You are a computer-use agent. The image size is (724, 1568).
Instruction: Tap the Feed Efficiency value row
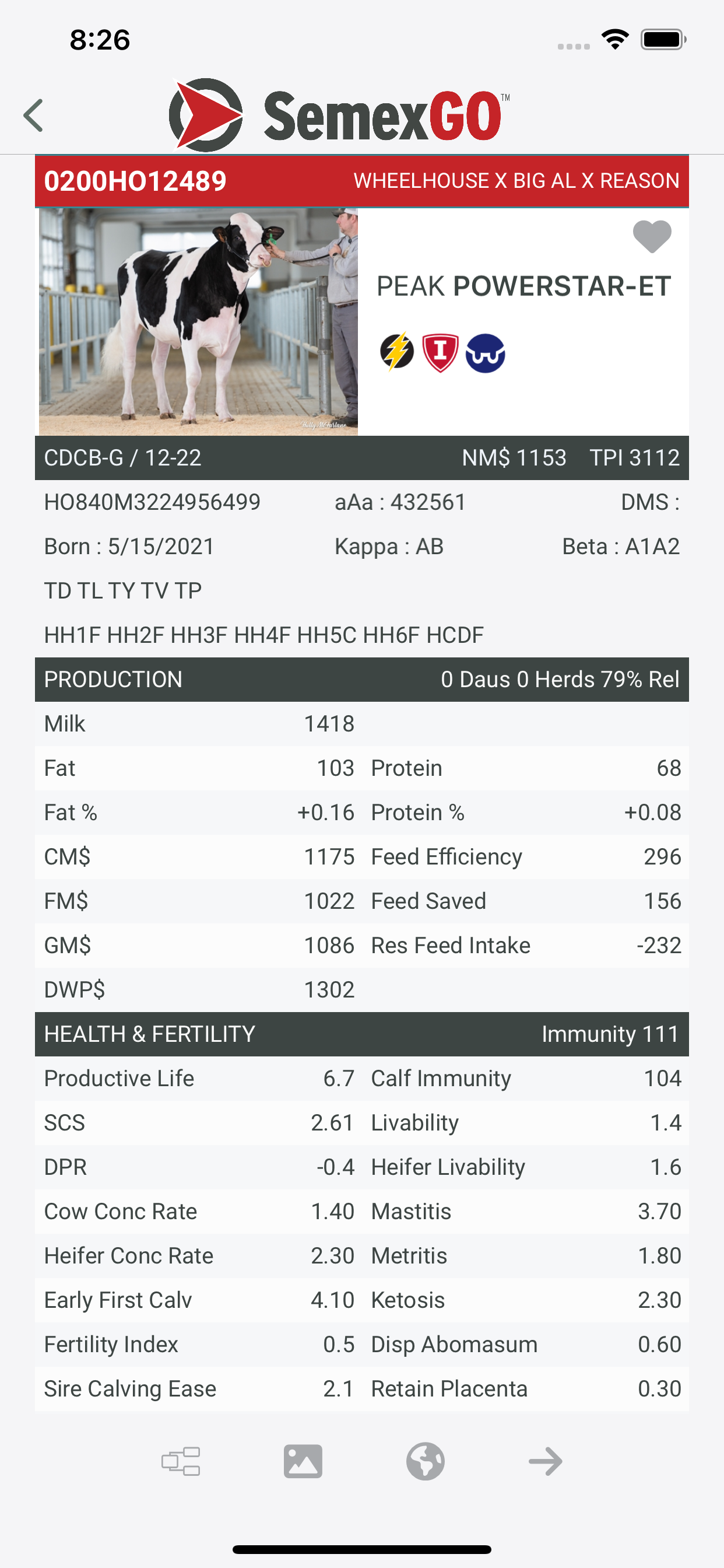coord(526,857)
